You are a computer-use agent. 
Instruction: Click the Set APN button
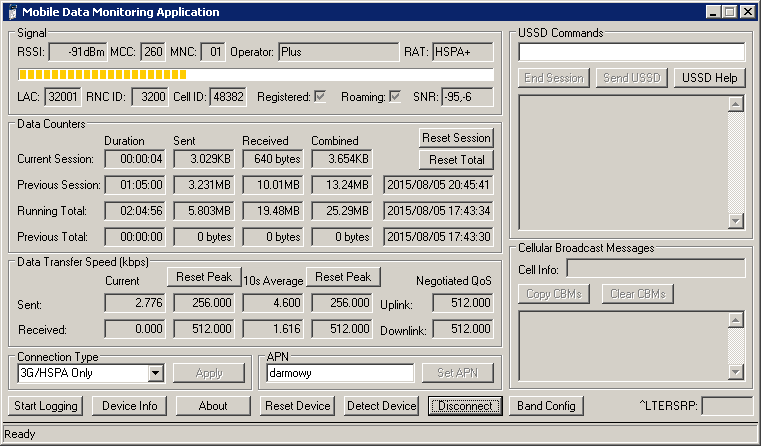(458, 373)
